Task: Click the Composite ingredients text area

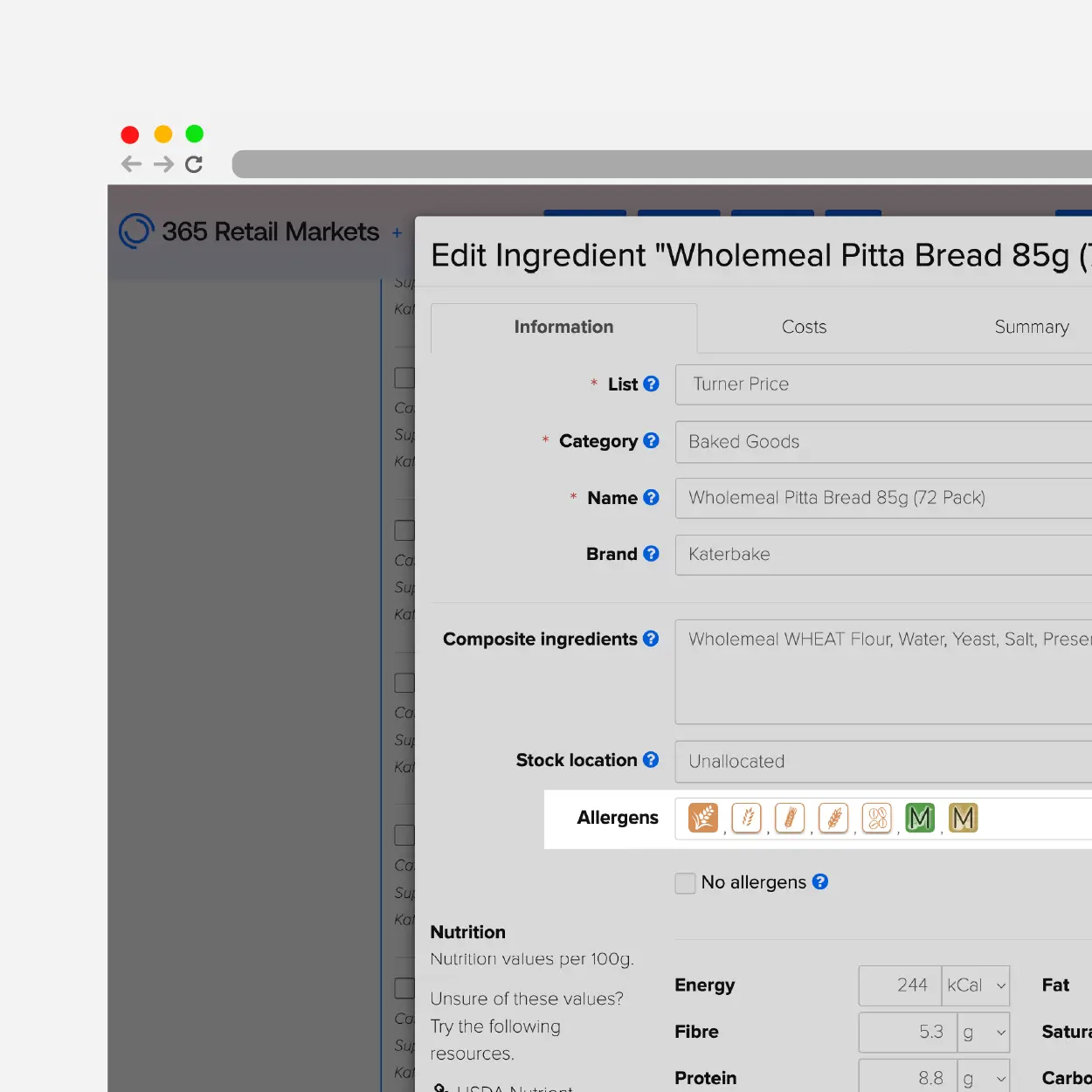Action: tap(883, 672)
